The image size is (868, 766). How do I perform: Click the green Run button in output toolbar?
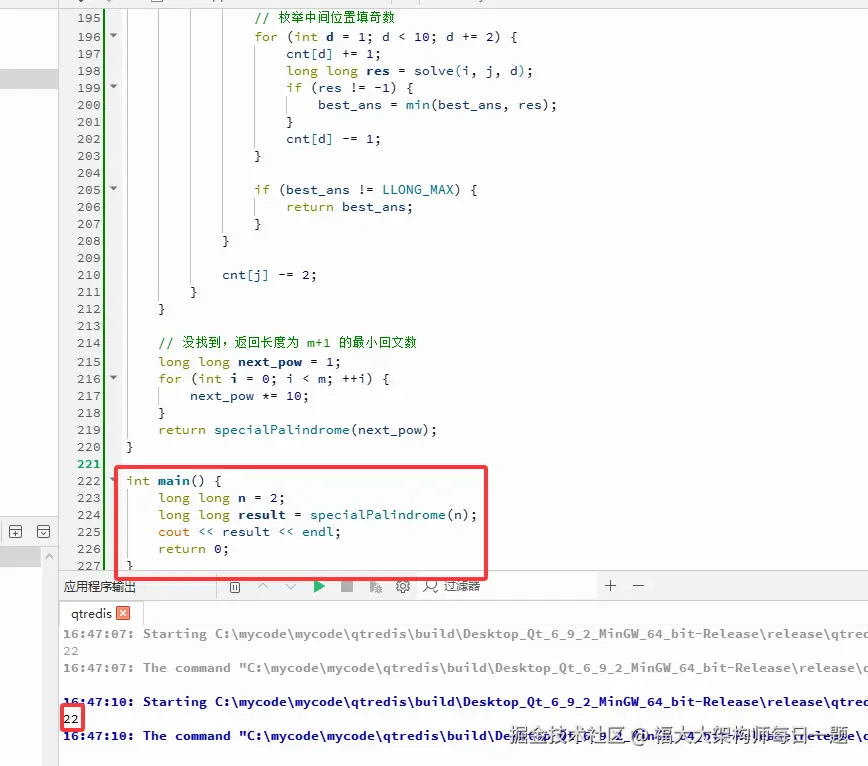[319, 587]
